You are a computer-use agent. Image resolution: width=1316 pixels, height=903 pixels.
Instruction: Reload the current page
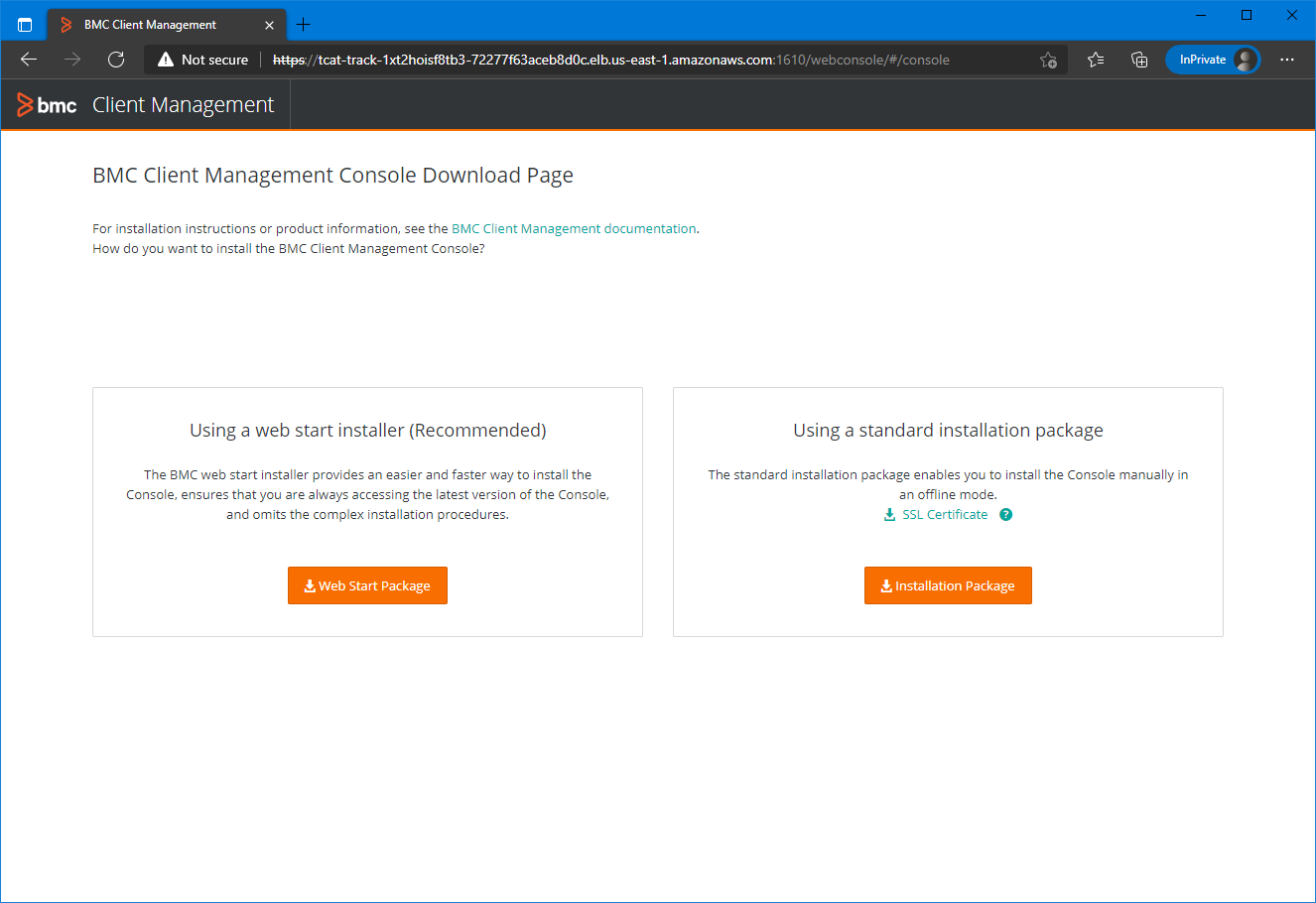116,60
